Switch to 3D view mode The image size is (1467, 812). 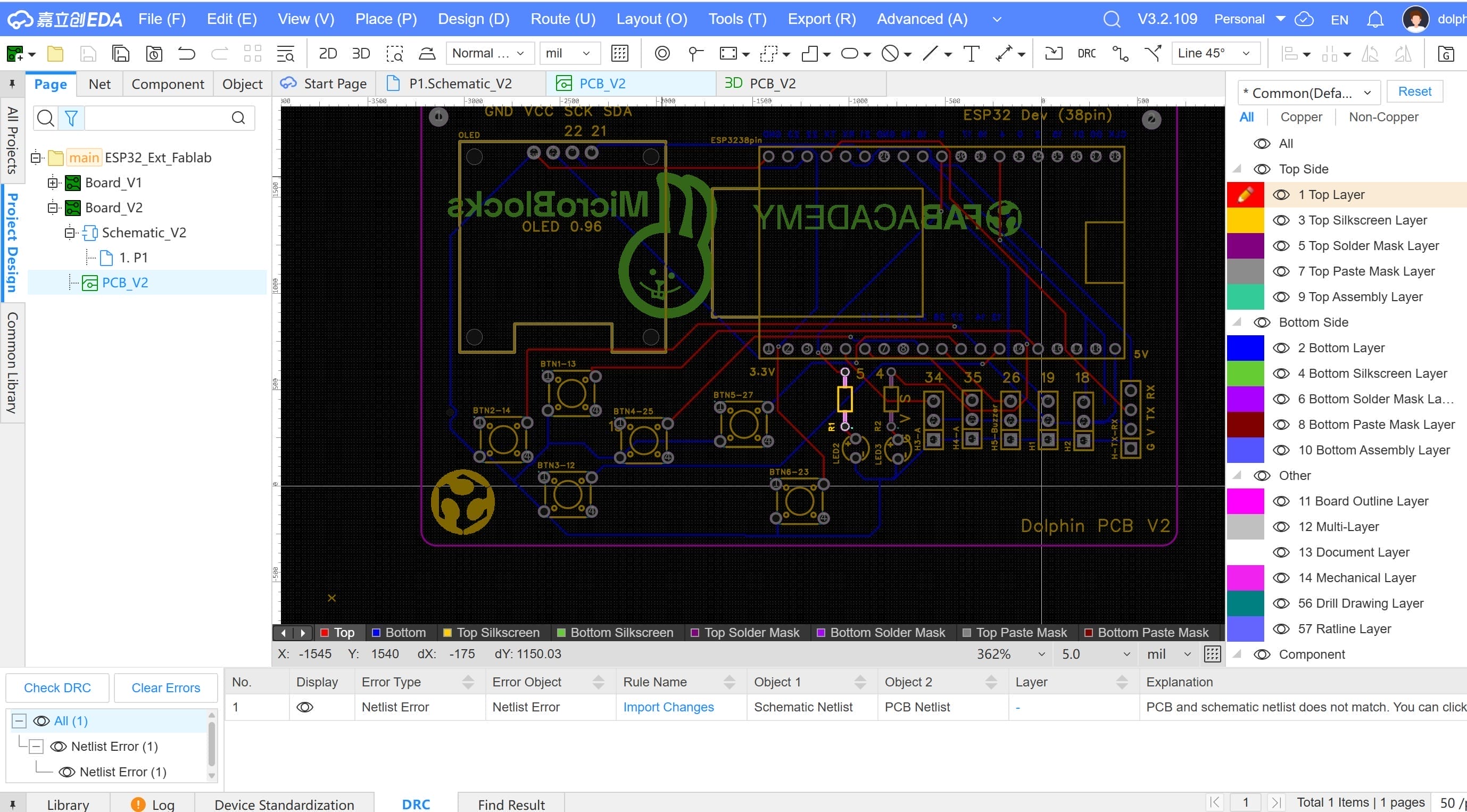[x=360, y=54]
